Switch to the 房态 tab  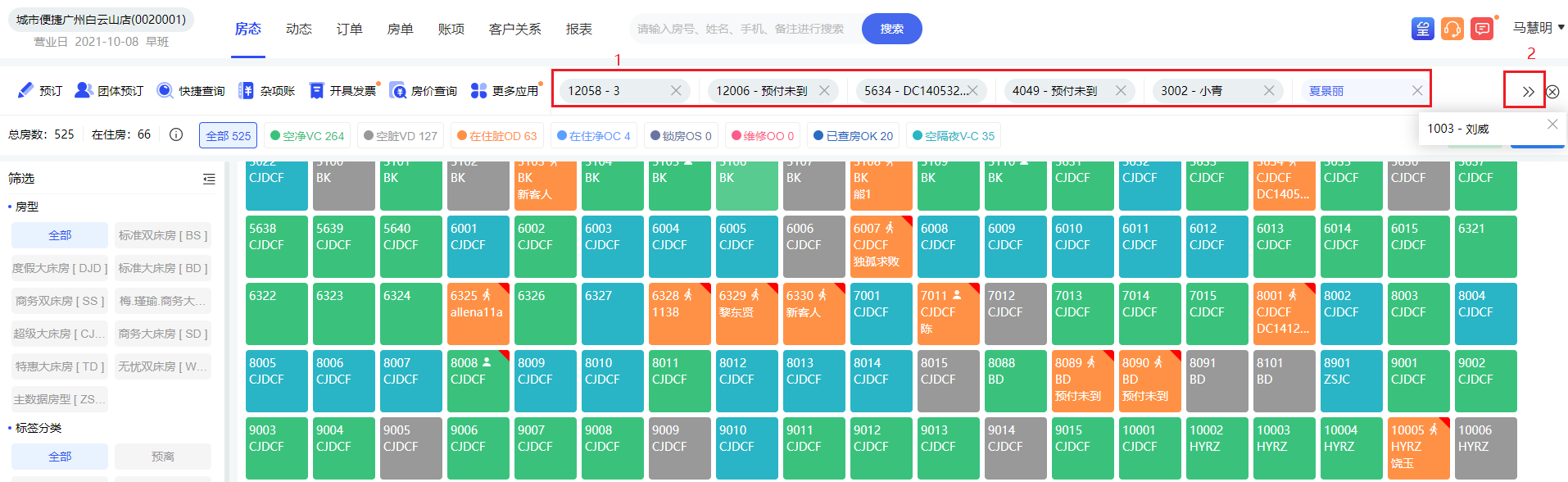[x=248, y=29]
